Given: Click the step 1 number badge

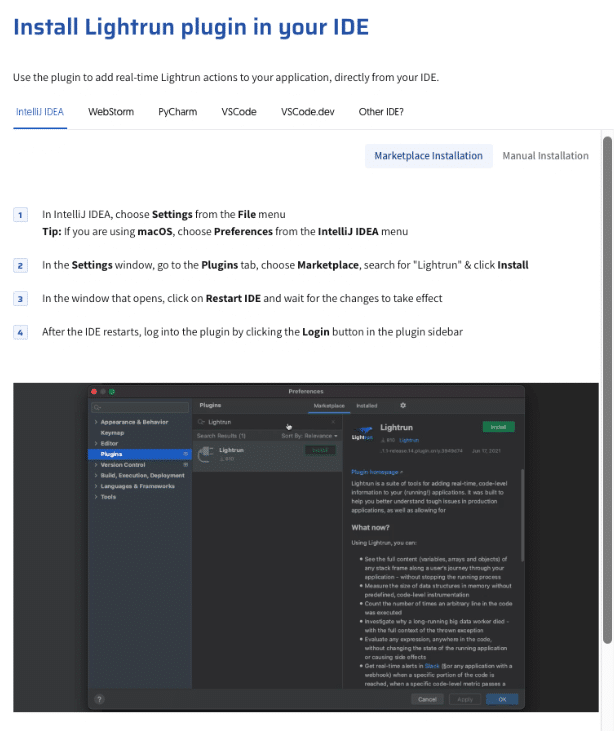Looking at the screenshot, I should tap(21, 215).
